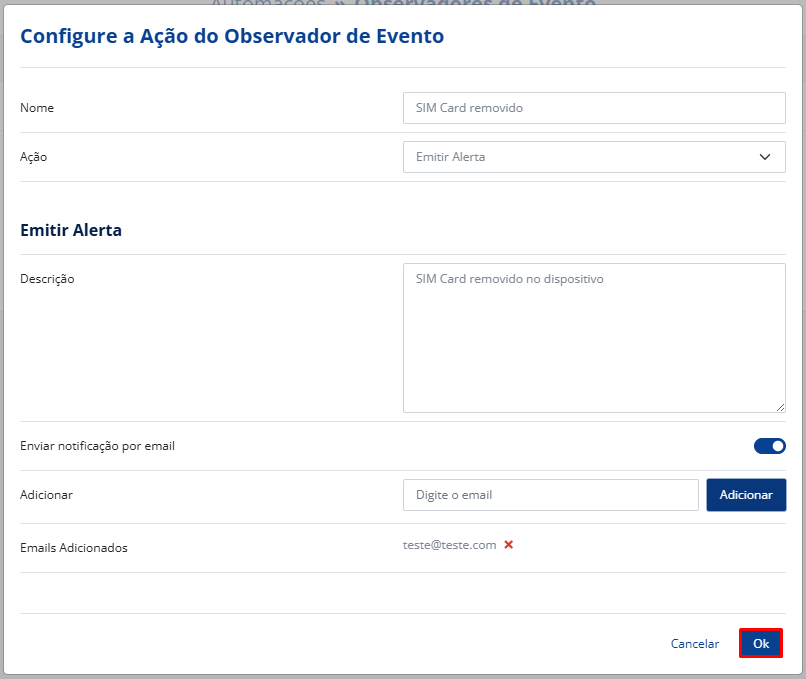Grab the Descrição textarea resize handle
Screen dimensions: 806x679
click(x=780, y=407)
